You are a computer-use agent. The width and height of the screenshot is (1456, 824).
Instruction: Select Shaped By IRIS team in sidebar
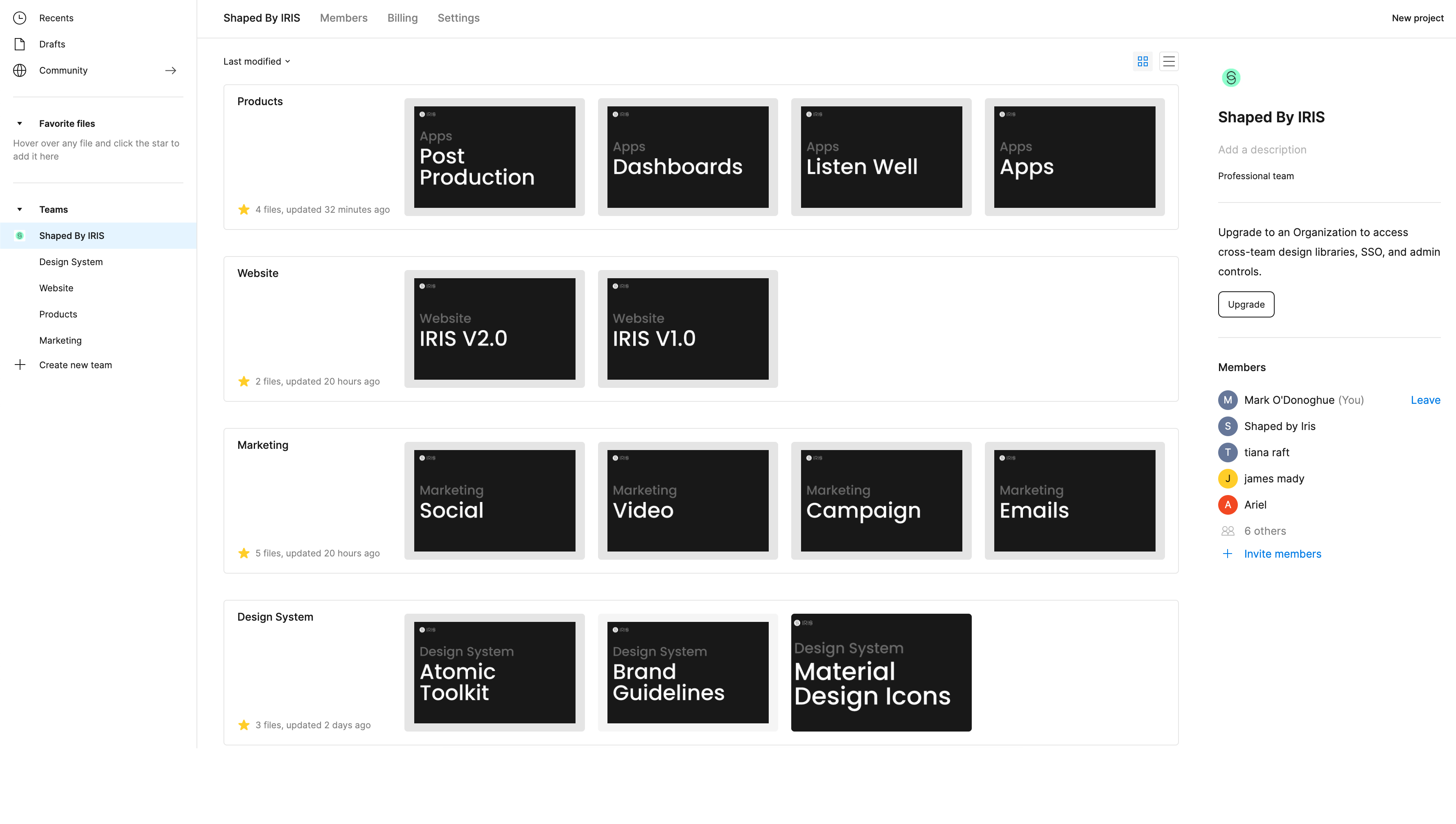point(99,235)
